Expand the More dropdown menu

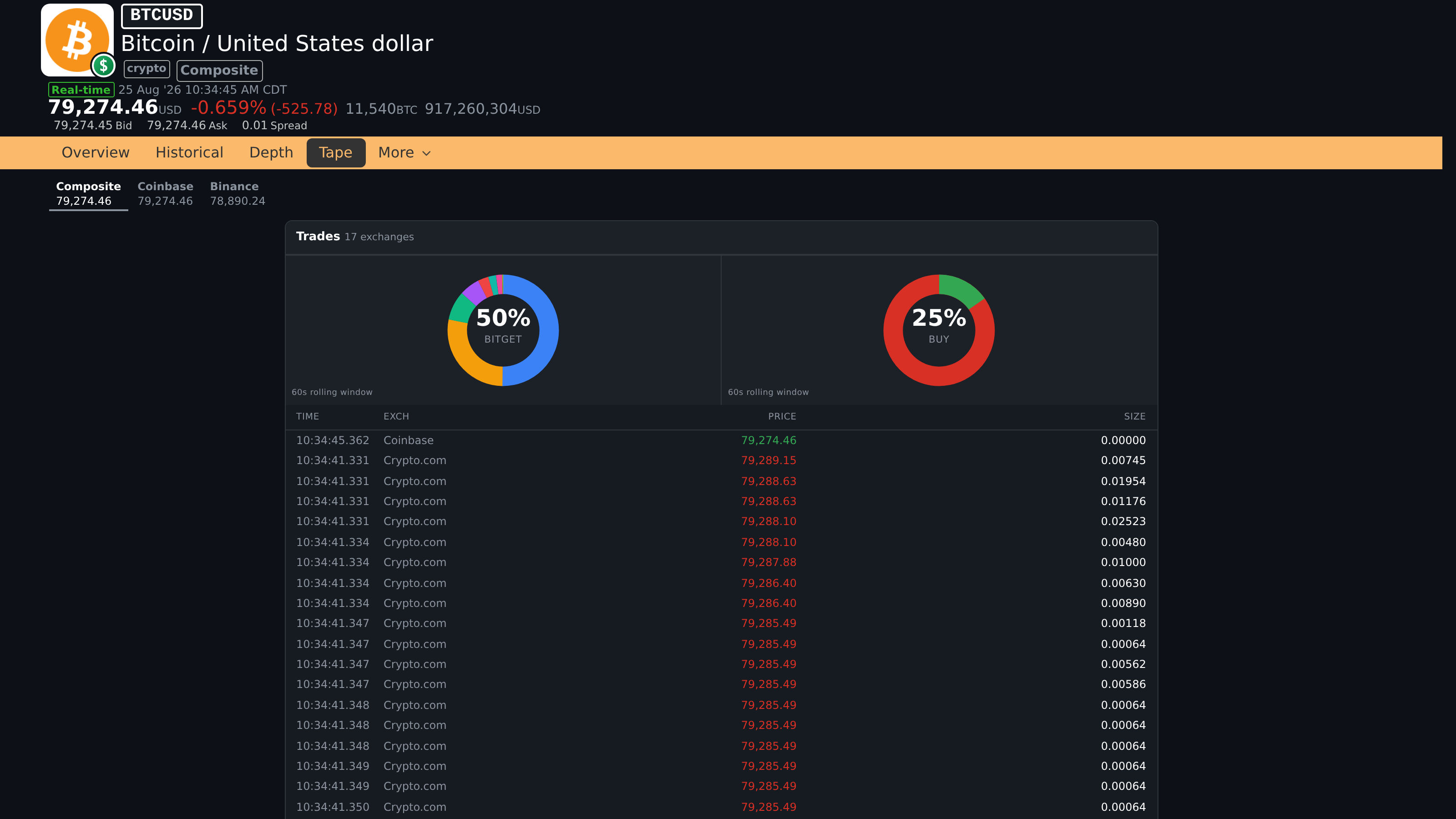click(x=404, y=152)
